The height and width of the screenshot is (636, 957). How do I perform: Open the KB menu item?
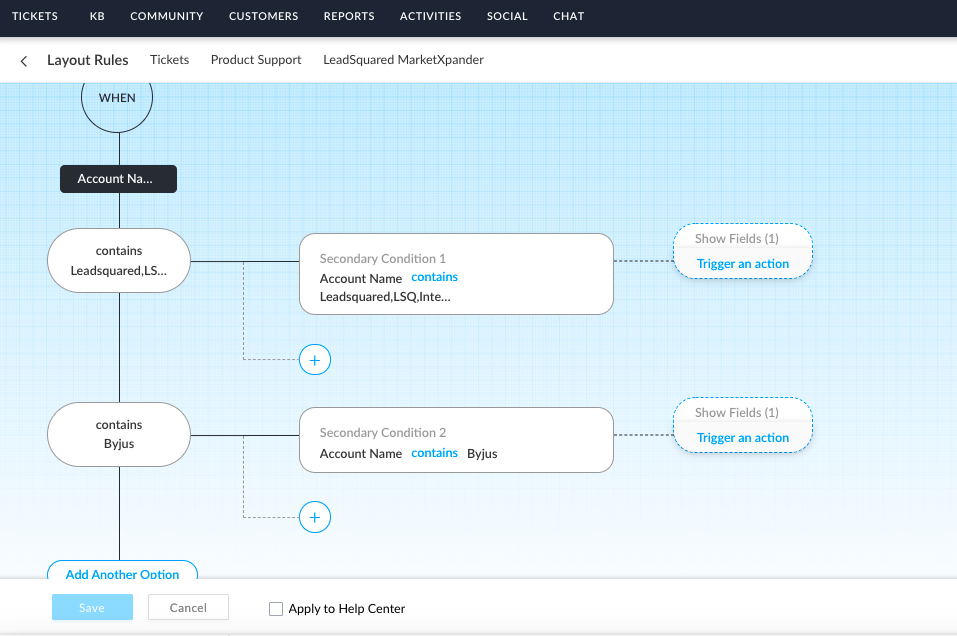[x=96, y=16]
